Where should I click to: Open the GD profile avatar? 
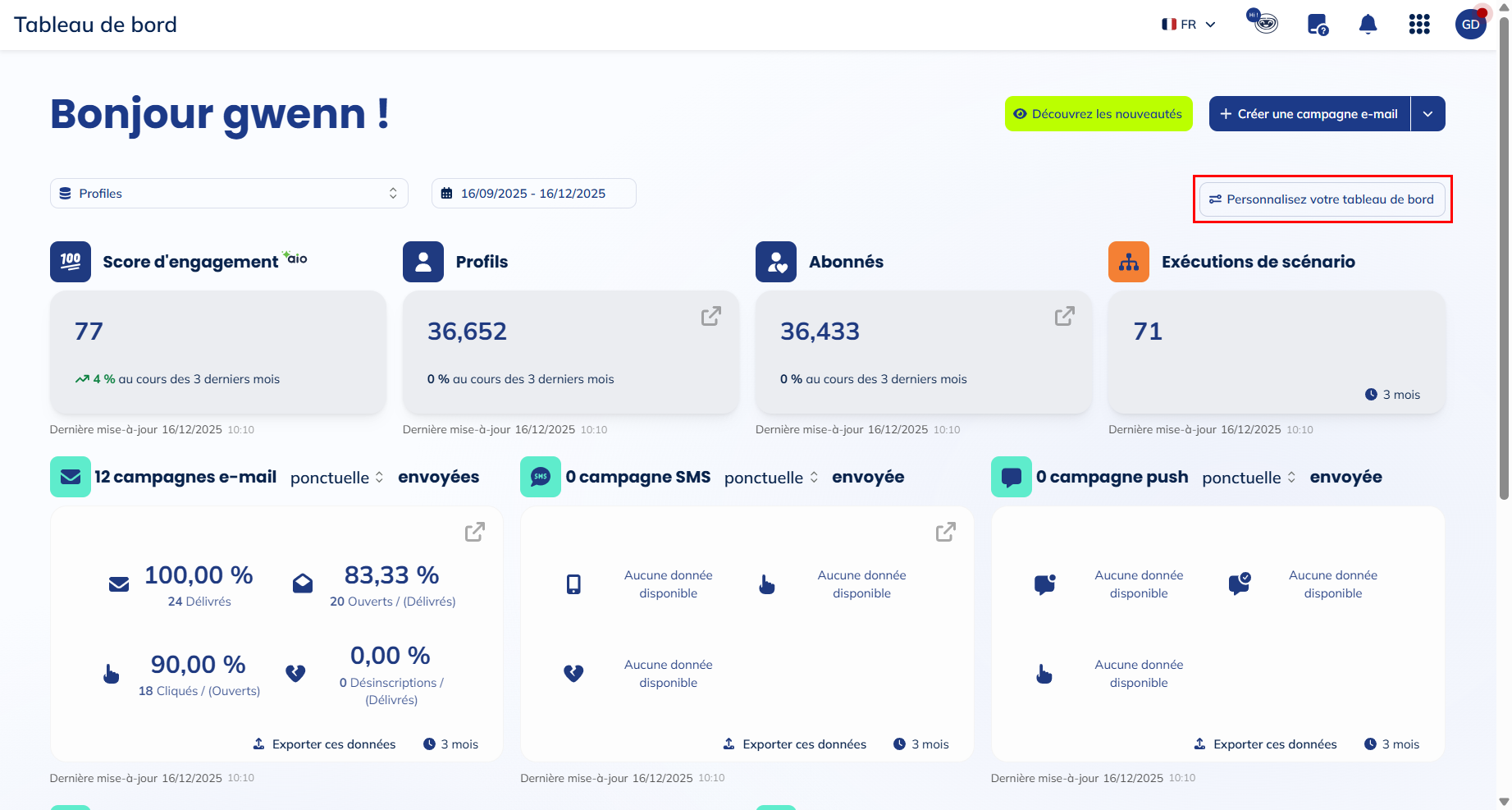tap(1470, 24)
